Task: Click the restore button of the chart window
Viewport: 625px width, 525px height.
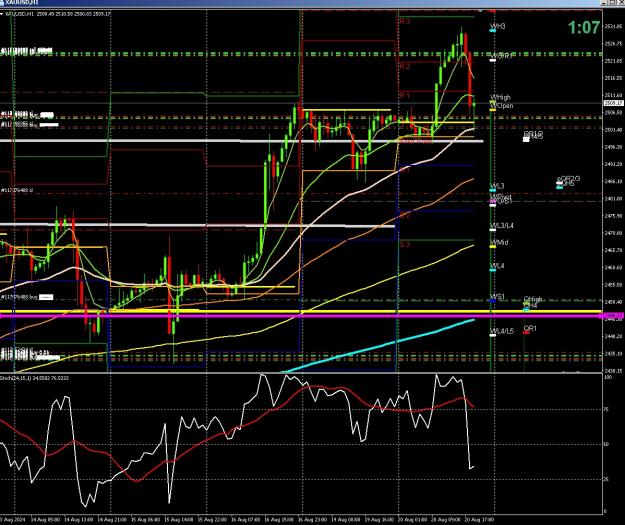Action: coord(612,2)
